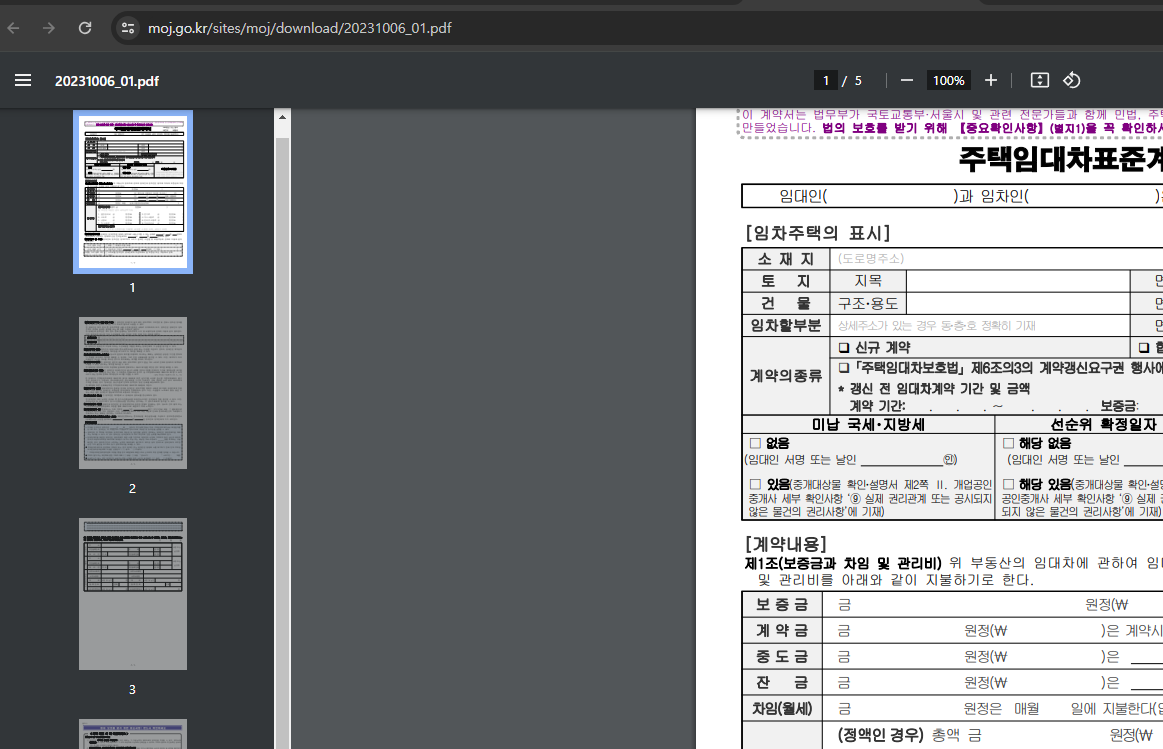Click the 계약의종류 cell label
The height and width of the screenshot is (749, 1163).
785,376
